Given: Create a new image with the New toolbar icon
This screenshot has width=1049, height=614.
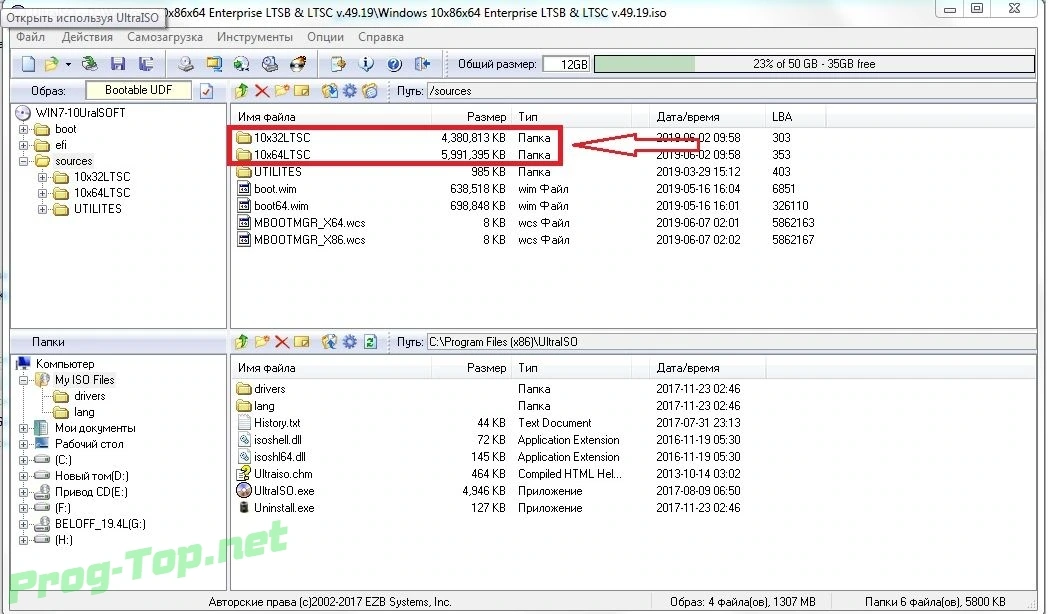Looking at the screenshot, I should tap(29, 64).
